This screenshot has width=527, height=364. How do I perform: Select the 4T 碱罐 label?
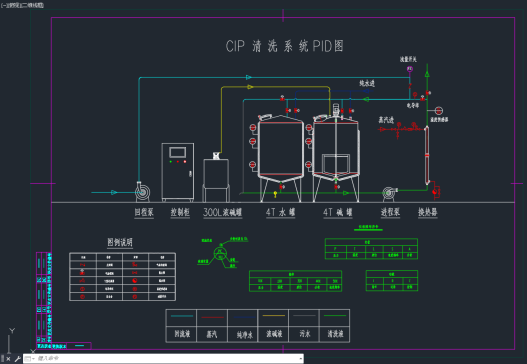[x=338, y=212]
